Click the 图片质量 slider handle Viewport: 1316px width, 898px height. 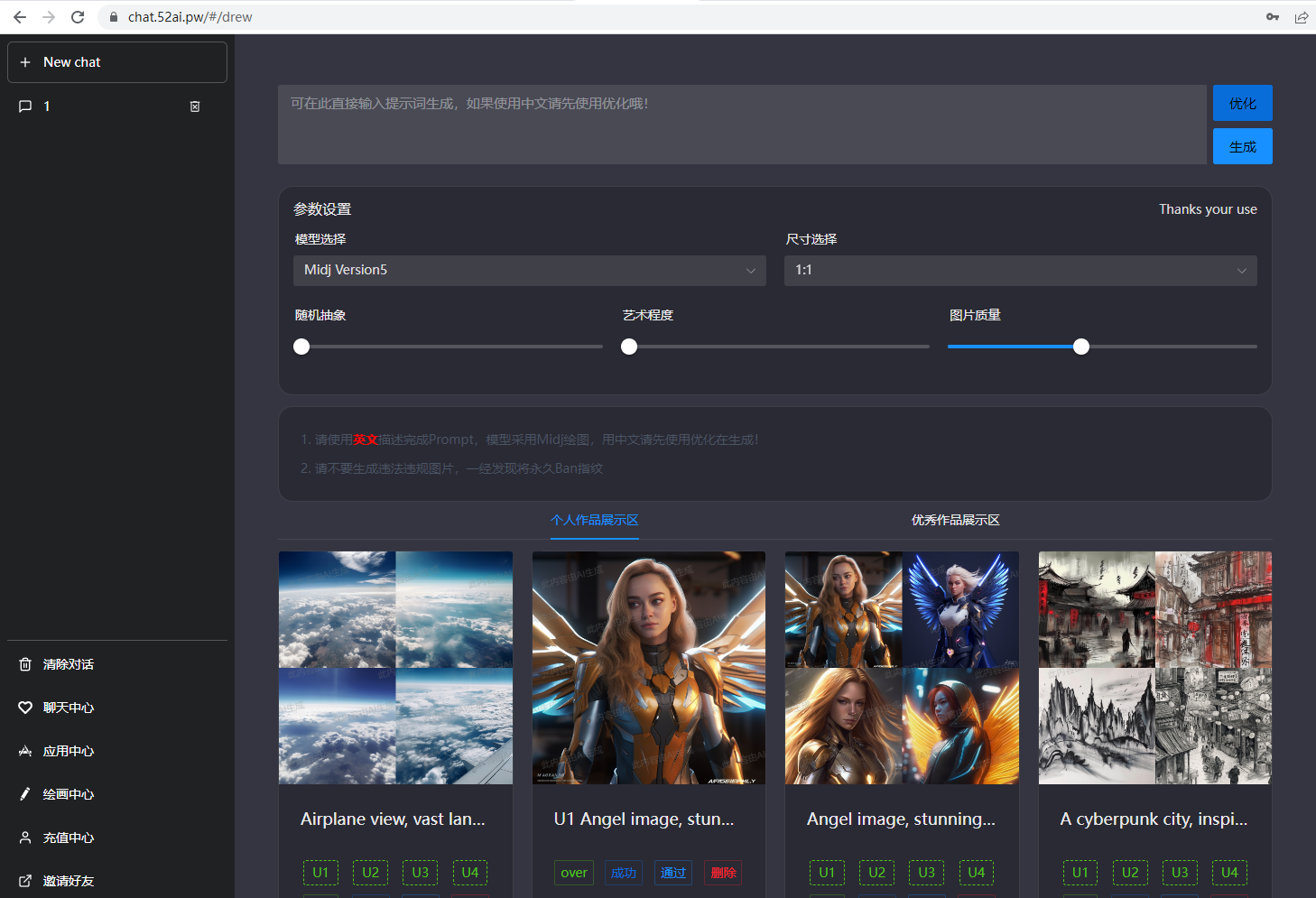(1081, 347)
